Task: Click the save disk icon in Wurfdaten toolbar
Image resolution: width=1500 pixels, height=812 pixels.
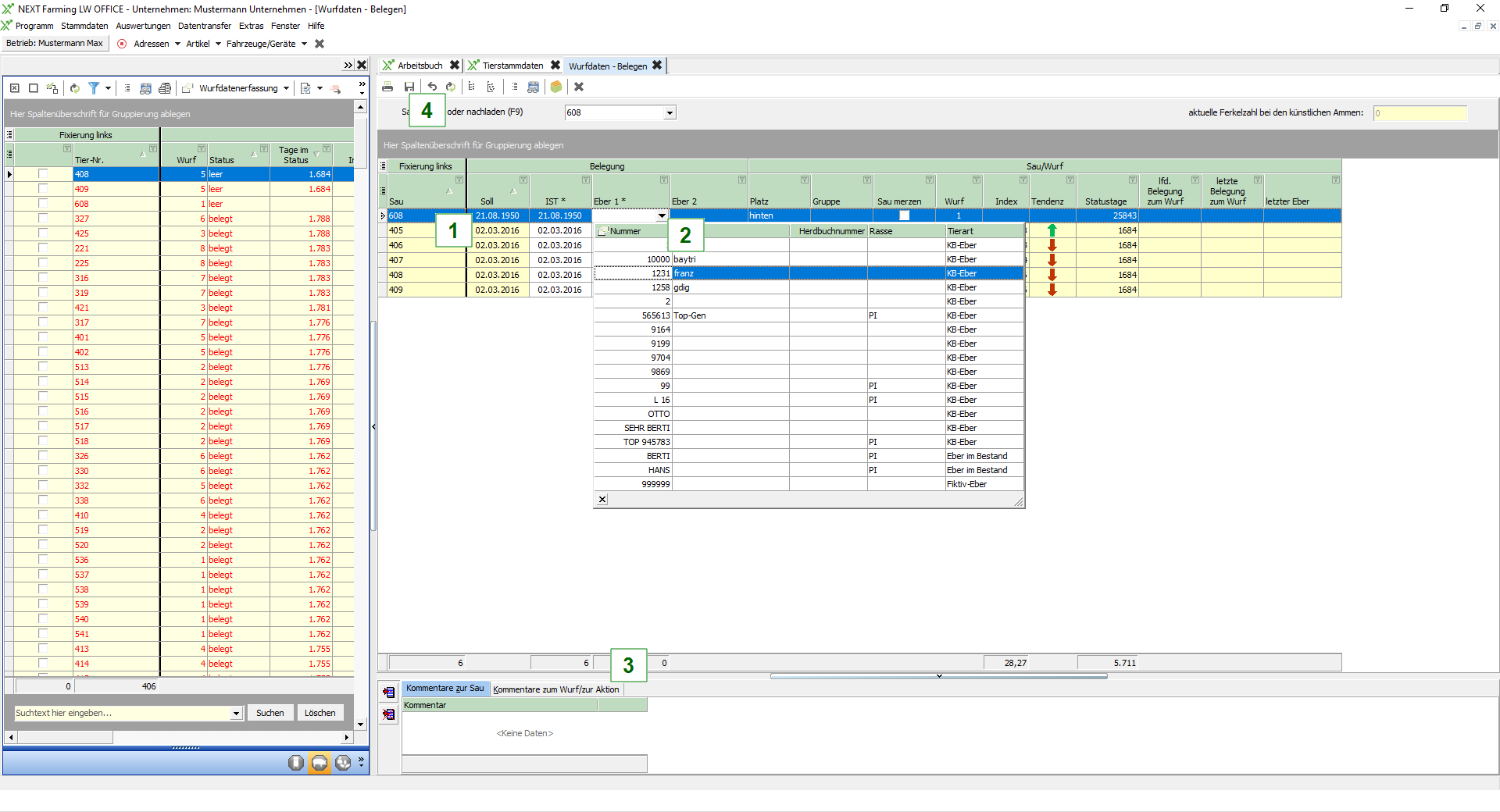Action: (x=409, y=87)
